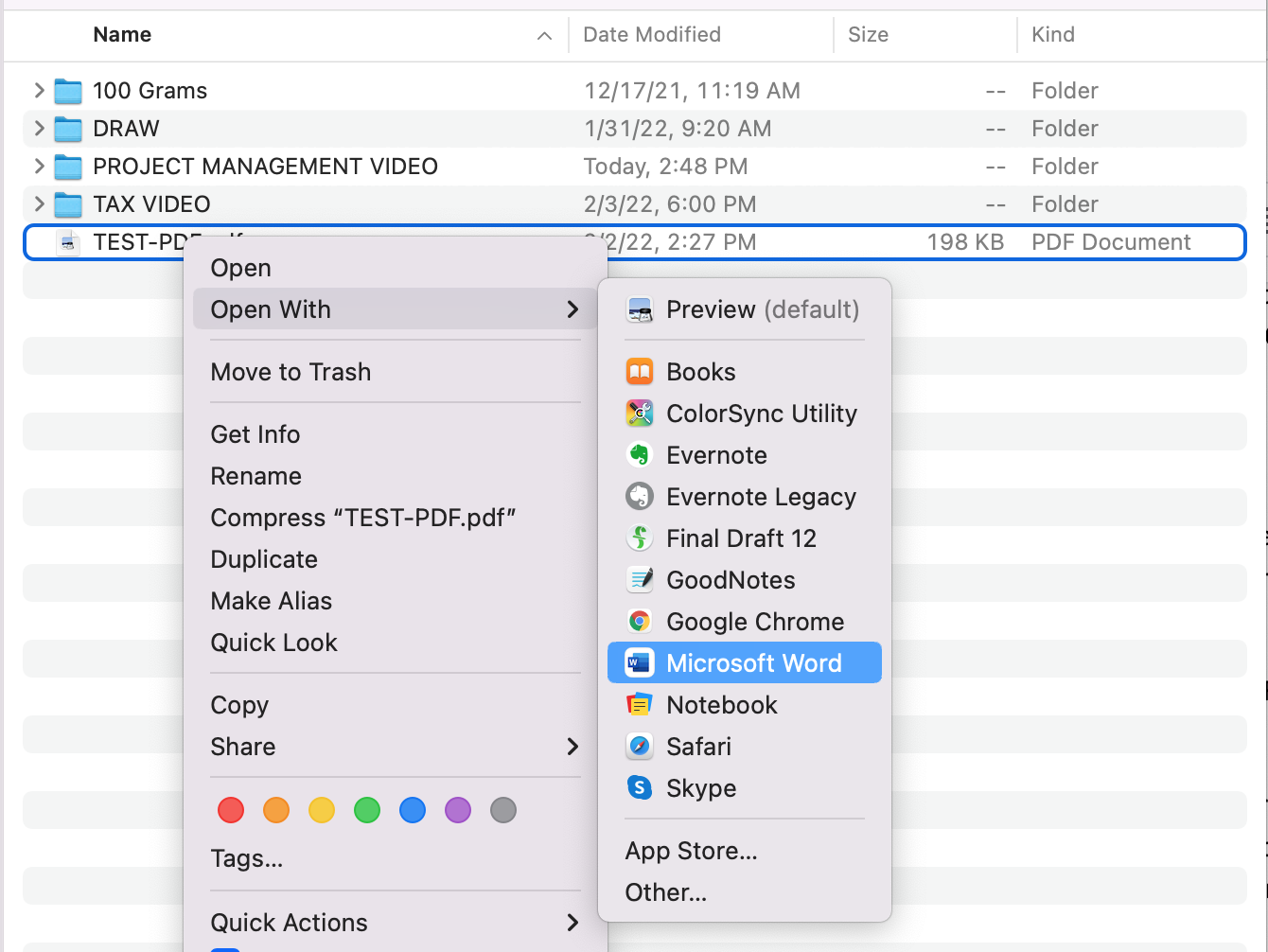Click the 100 Grams folder icon

(68, 91)
